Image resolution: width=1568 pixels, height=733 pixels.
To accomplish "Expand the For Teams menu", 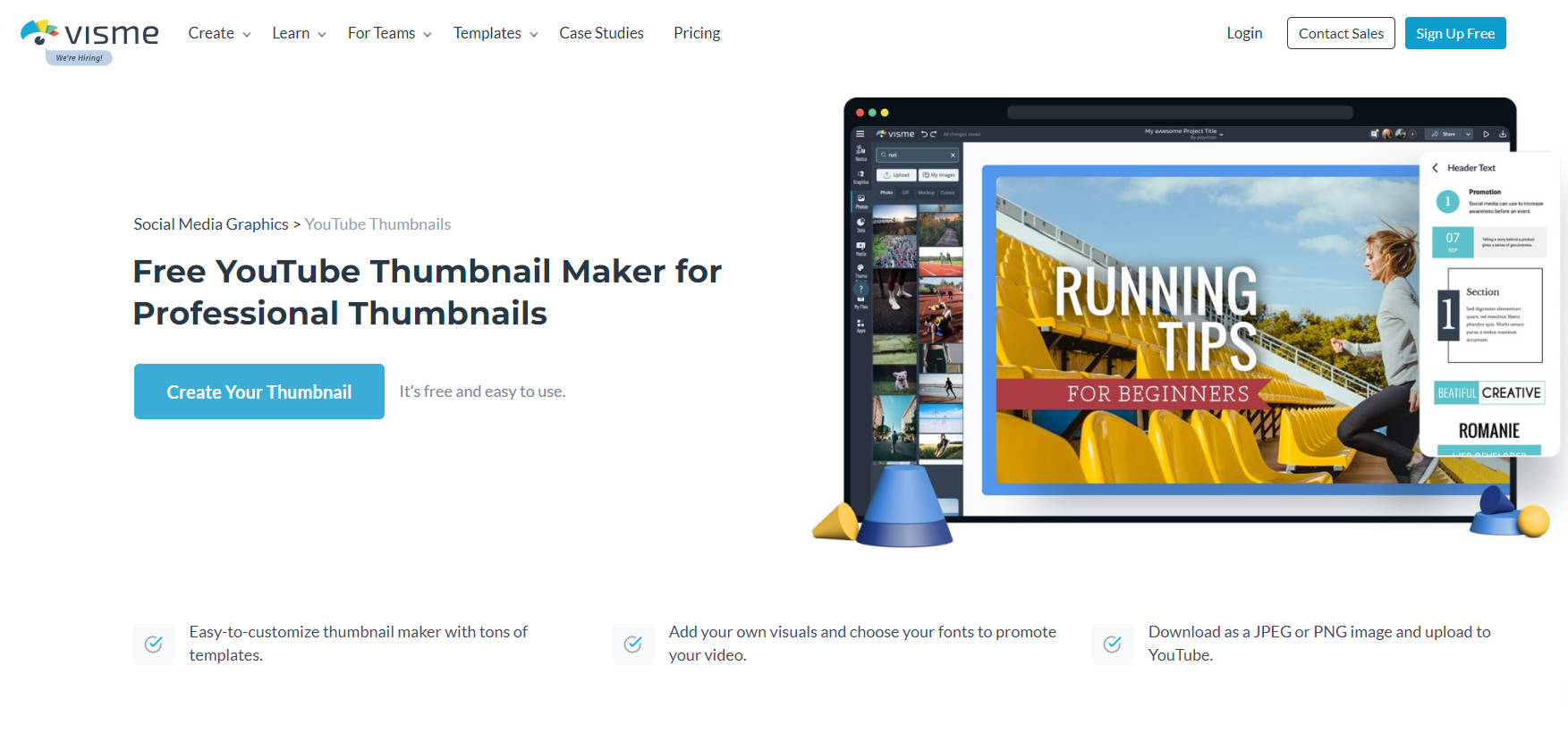I will (390, 33).
